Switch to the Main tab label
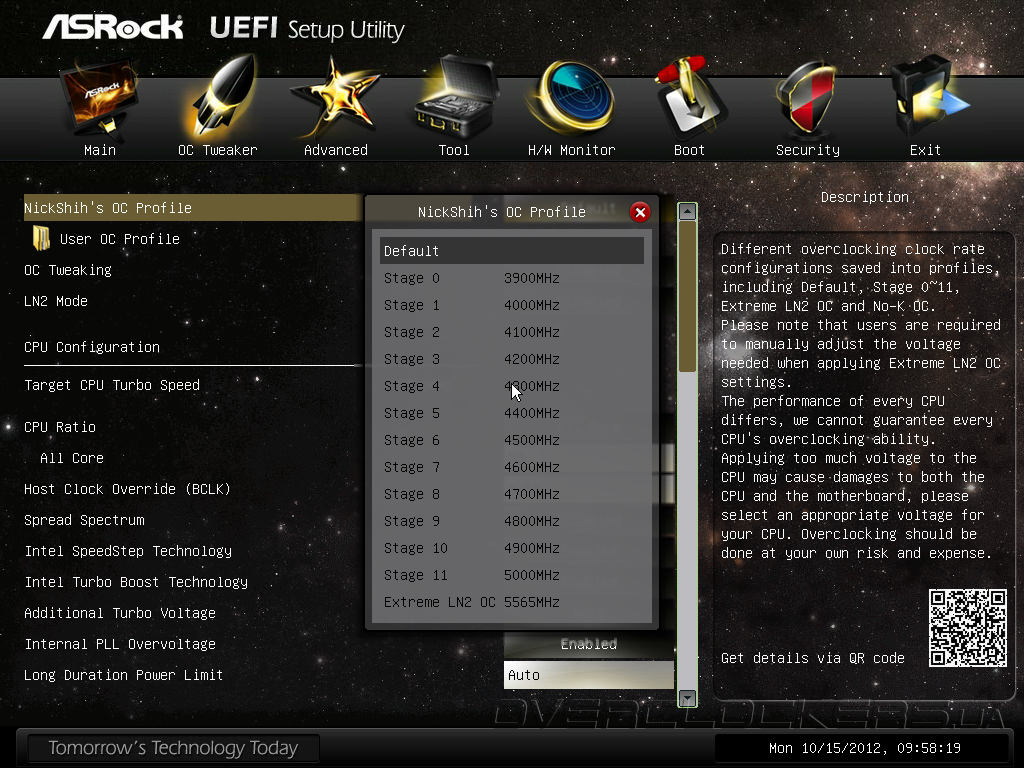 pyautogui.click(x=100, y=150)
